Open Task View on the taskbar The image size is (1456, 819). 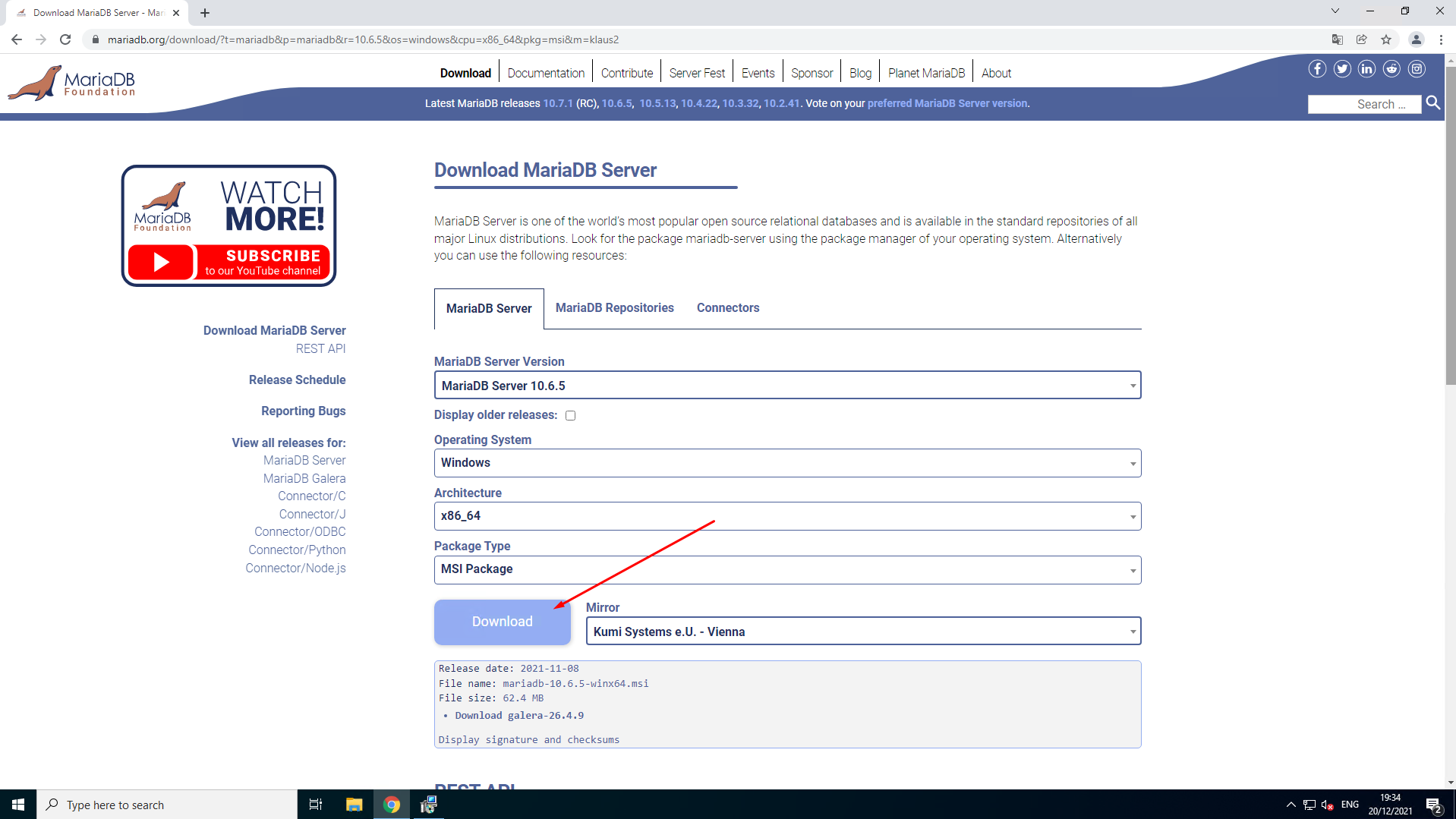click(x=316, y=805)
